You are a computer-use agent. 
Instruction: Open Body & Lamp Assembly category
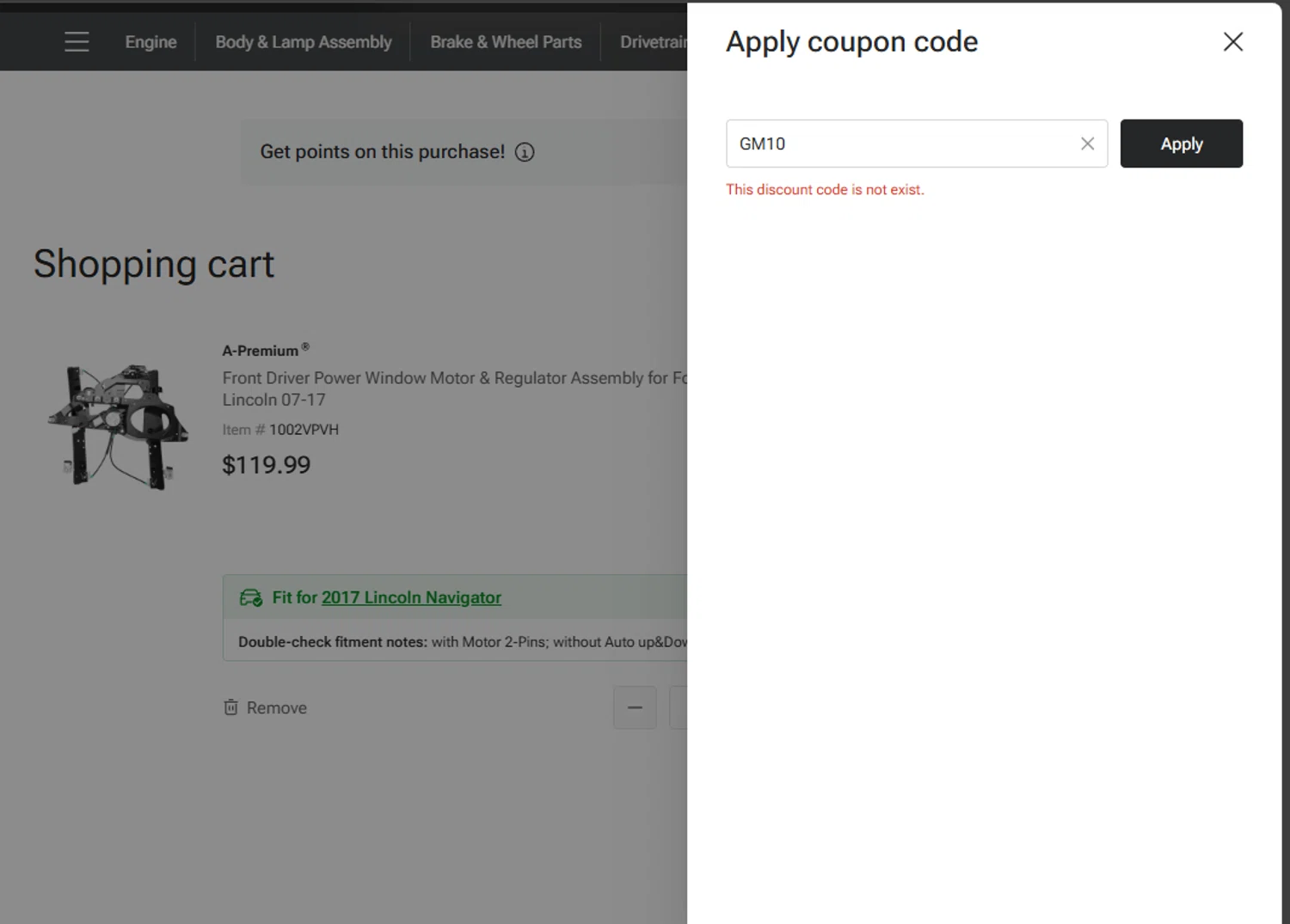point(303,41)
